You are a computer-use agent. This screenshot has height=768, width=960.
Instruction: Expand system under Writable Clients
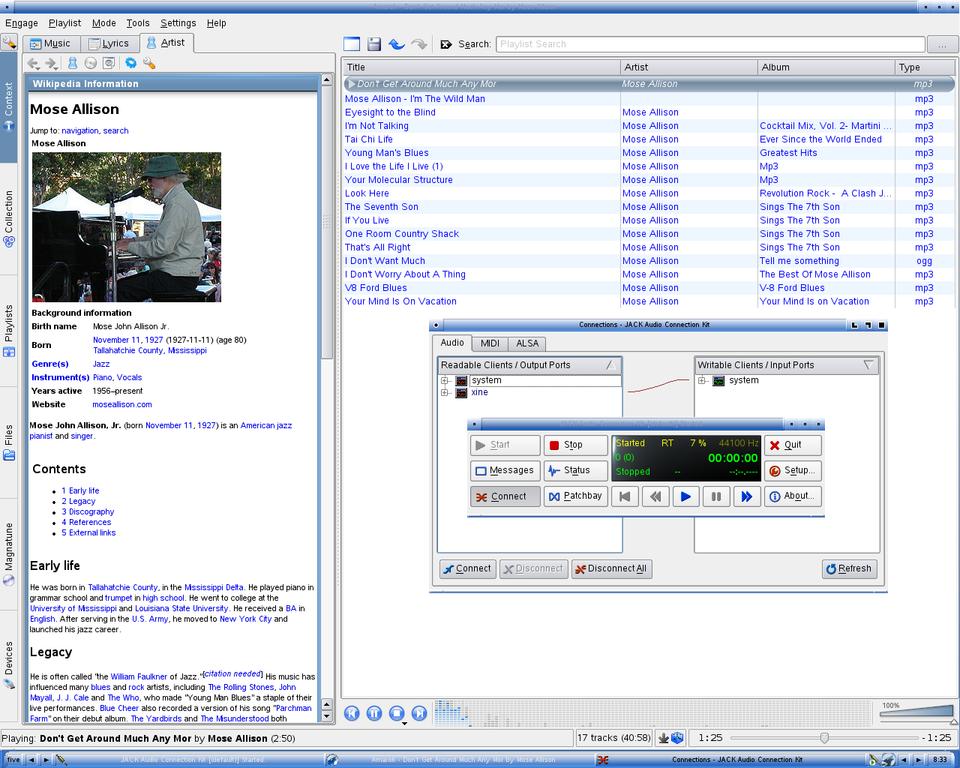click(x=702, y=381)
